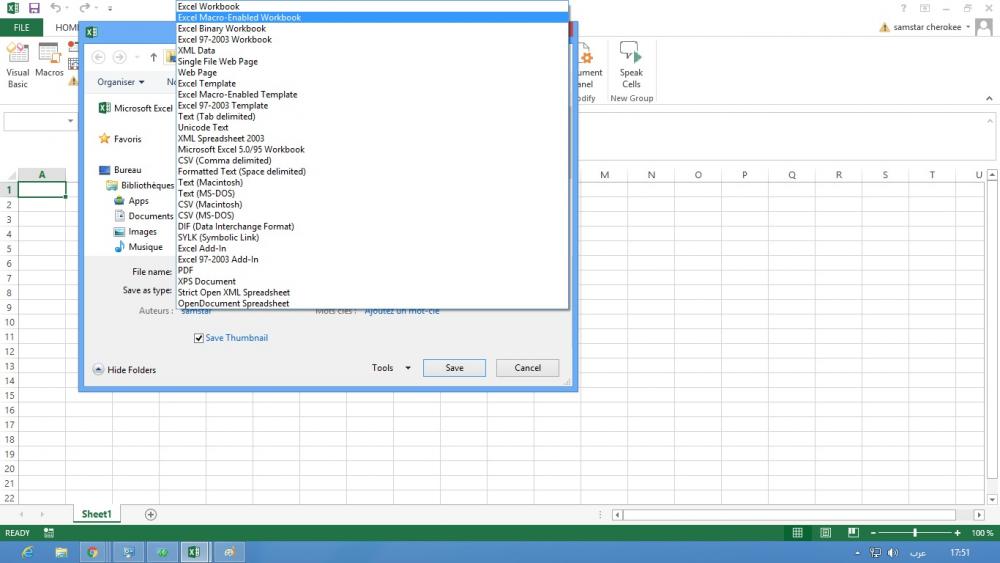Open the FILE tab
Image resolution: width=1000 pixels, height=563 pixels.
point(22,27)
